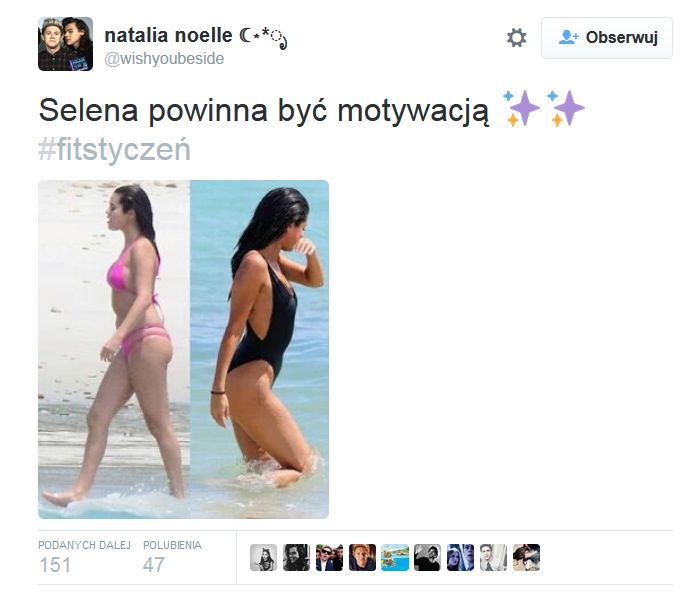The image size is (692, 592).
Task: Open the fourth liker's blond avatar
Action: 362,557
